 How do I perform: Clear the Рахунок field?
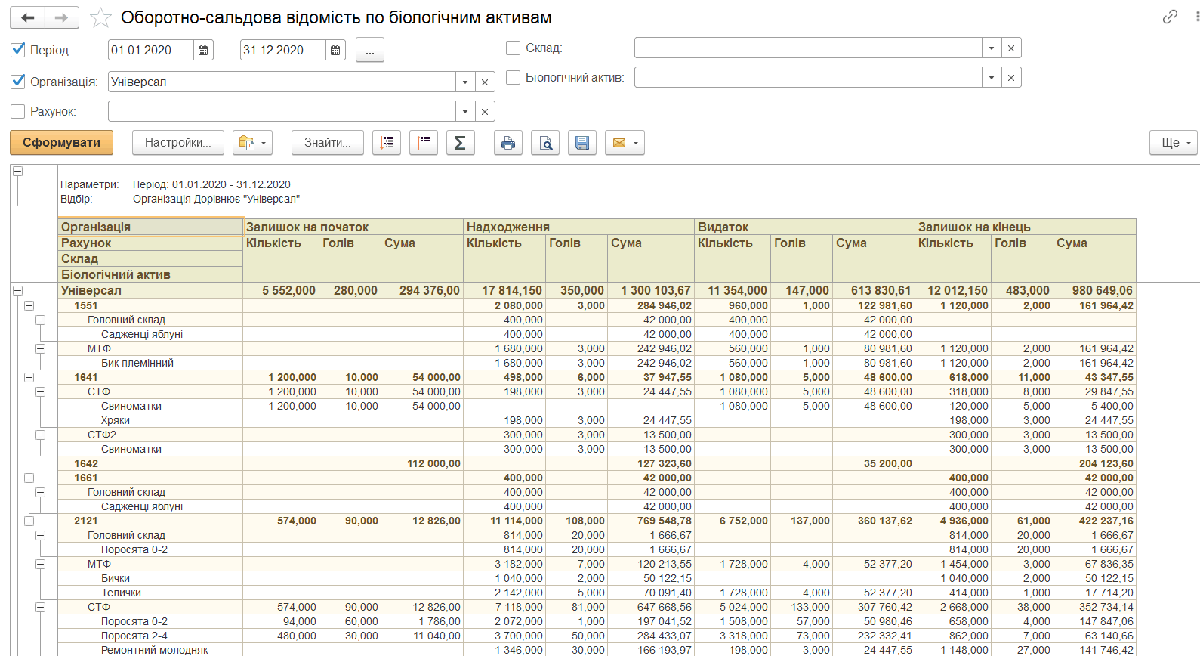[485, 111]
